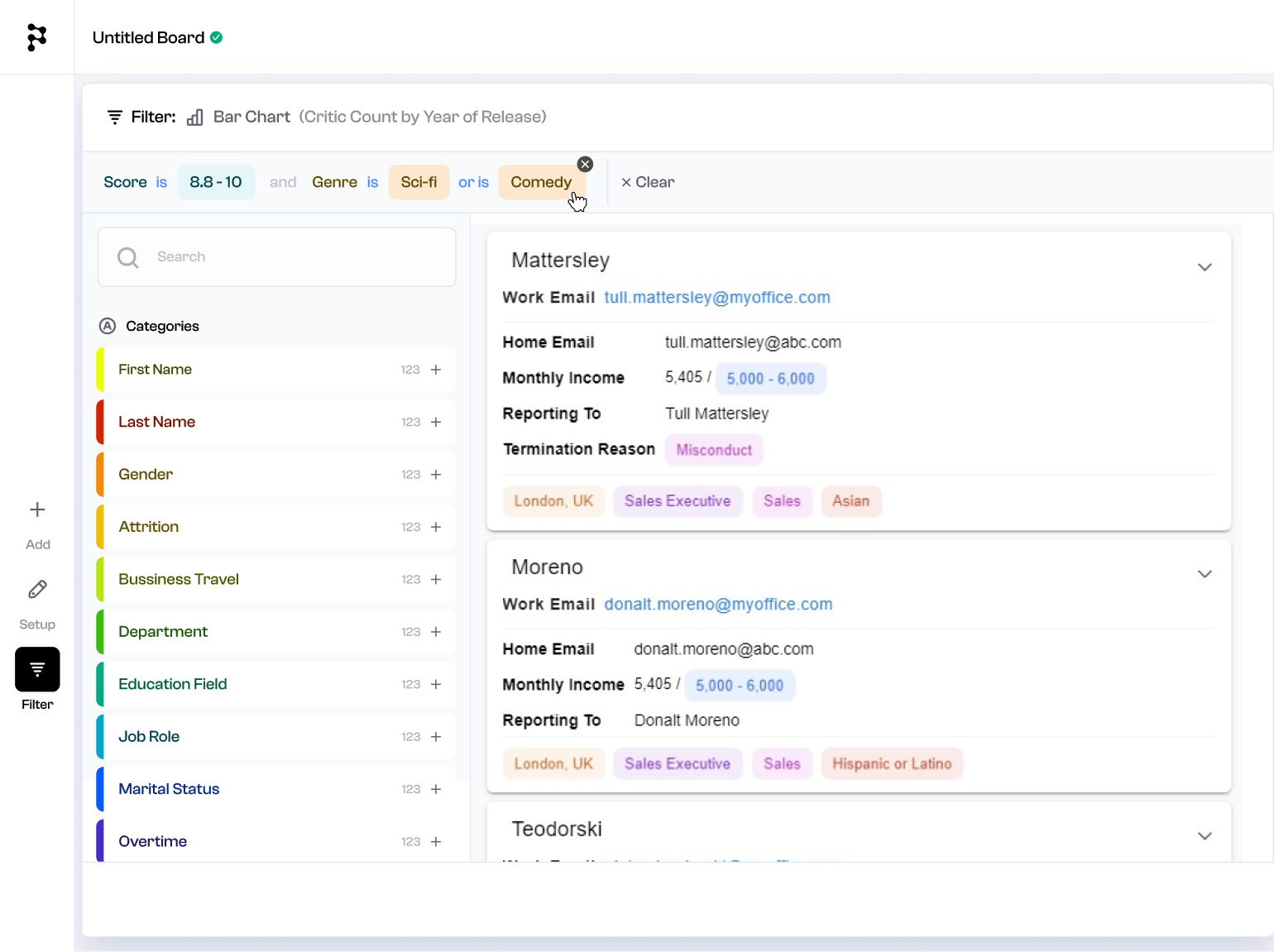Expand the Teodorski card chevron
The height and width of the screenshot is (952, 1274).
(x=1205, y=835)
